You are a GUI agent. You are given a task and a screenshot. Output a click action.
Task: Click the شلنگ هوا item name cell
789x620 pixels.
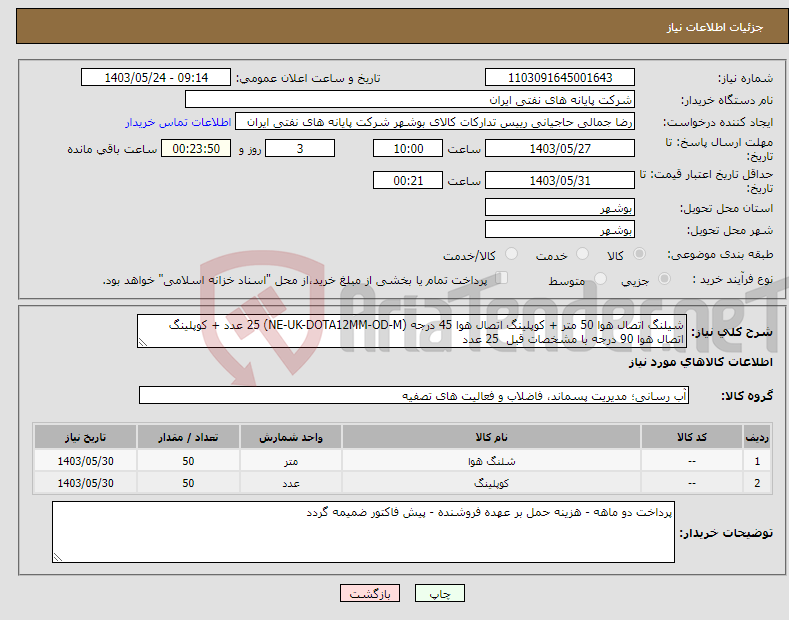tap(491, 461)
